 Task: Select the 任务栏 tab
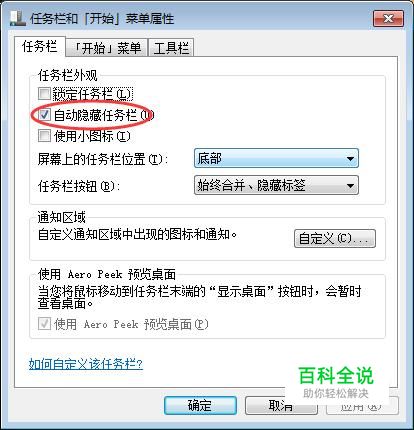(39, 46)
